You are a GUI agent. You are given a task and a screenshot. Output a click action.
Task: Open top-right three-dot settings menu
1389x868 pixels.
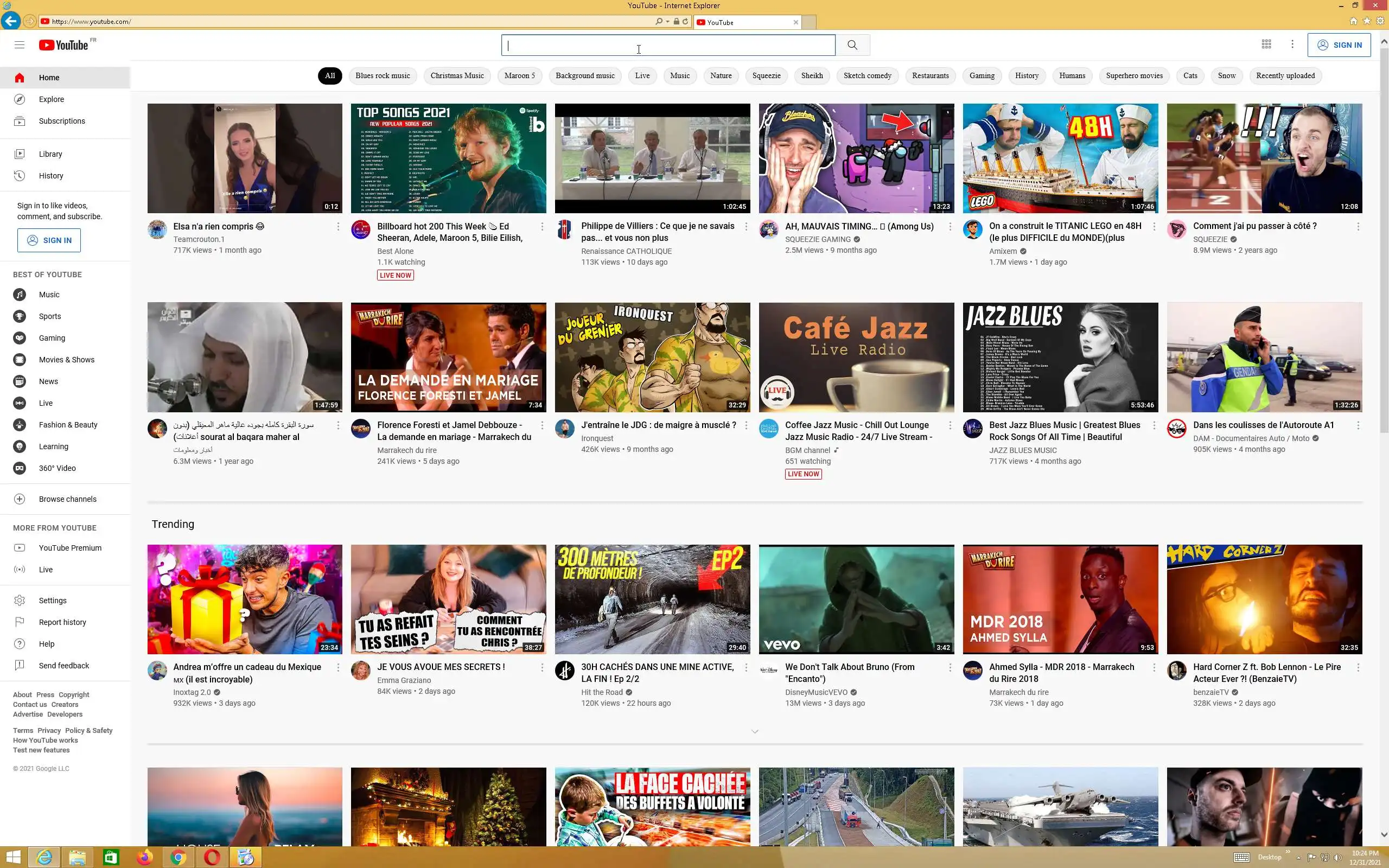1292,44
